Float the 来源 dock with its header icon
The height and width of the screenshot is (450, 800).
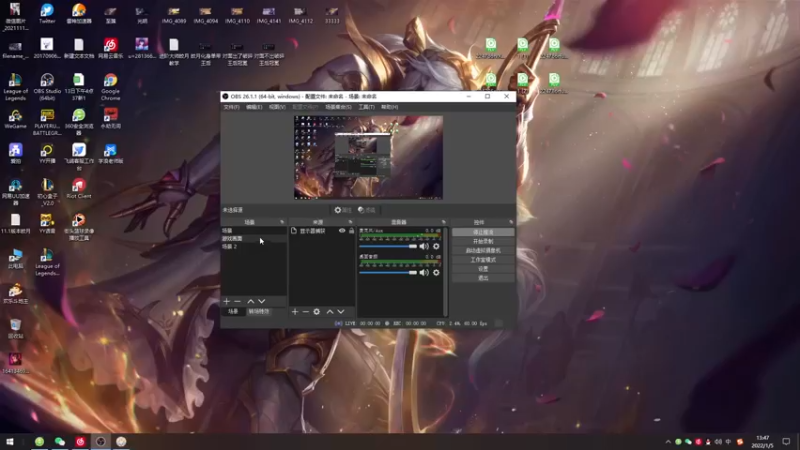351,222
